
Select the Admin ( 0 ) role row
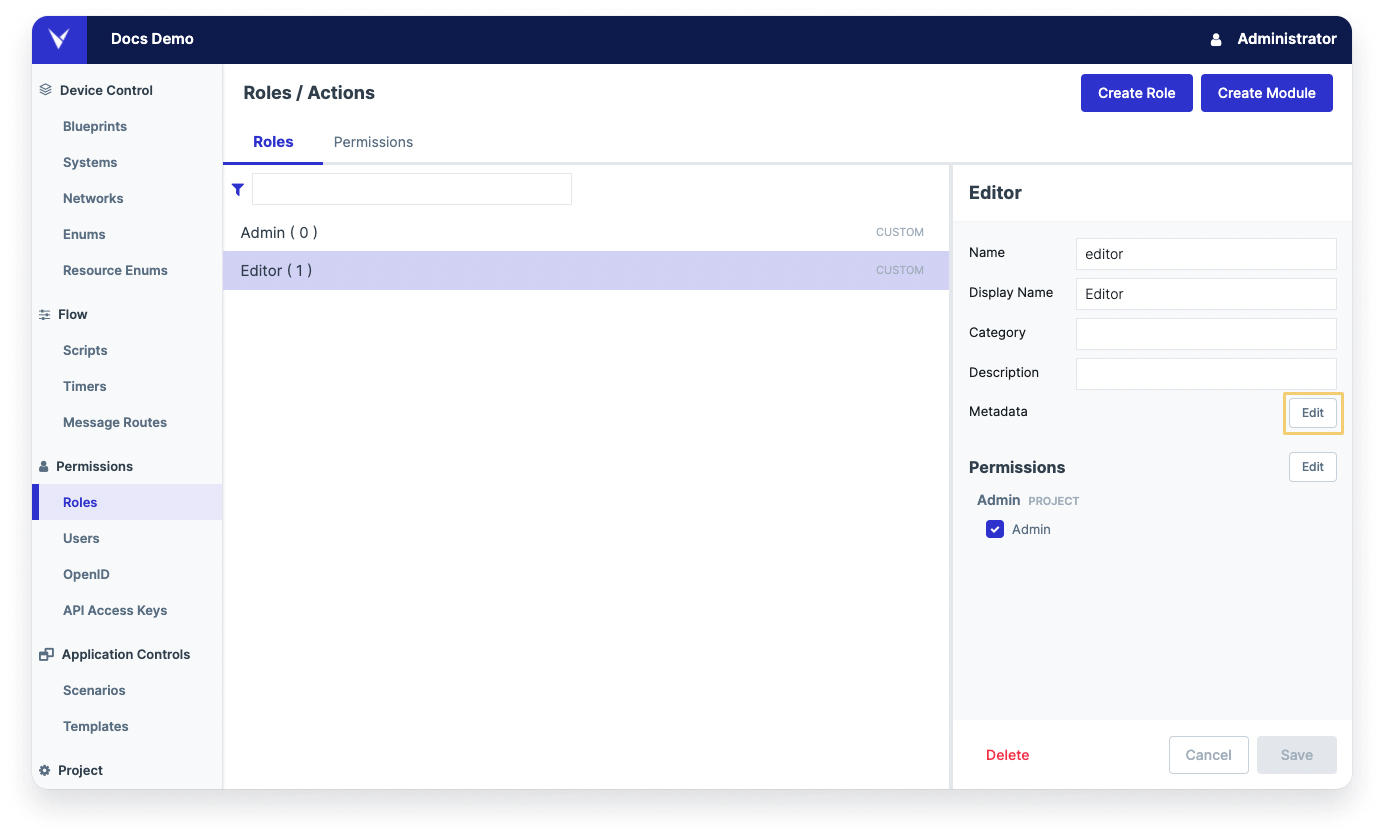point(586,232)
